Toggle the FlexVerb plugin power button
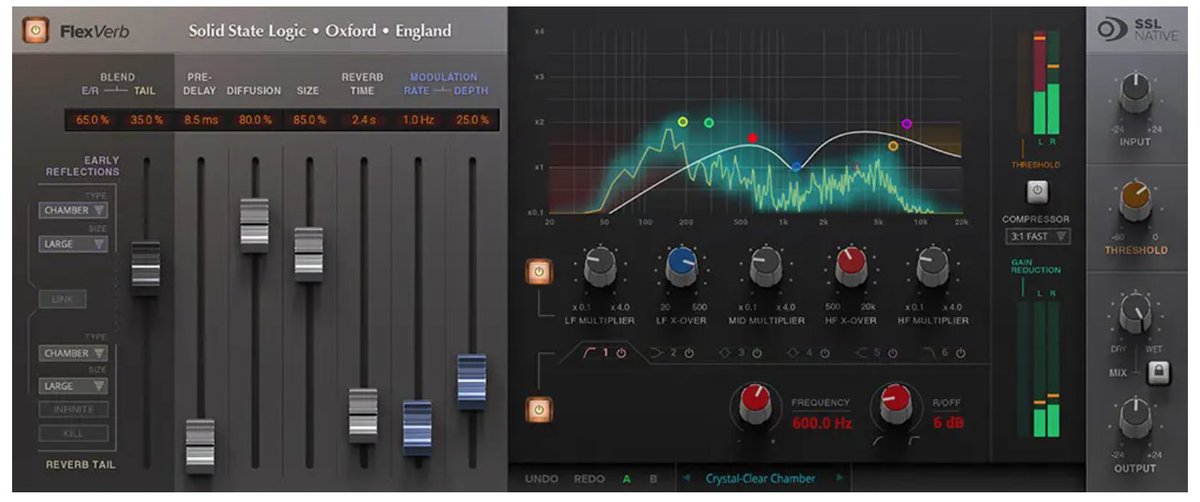The image size is (1200, 502). pyautogui.click(x=34, y=32)
